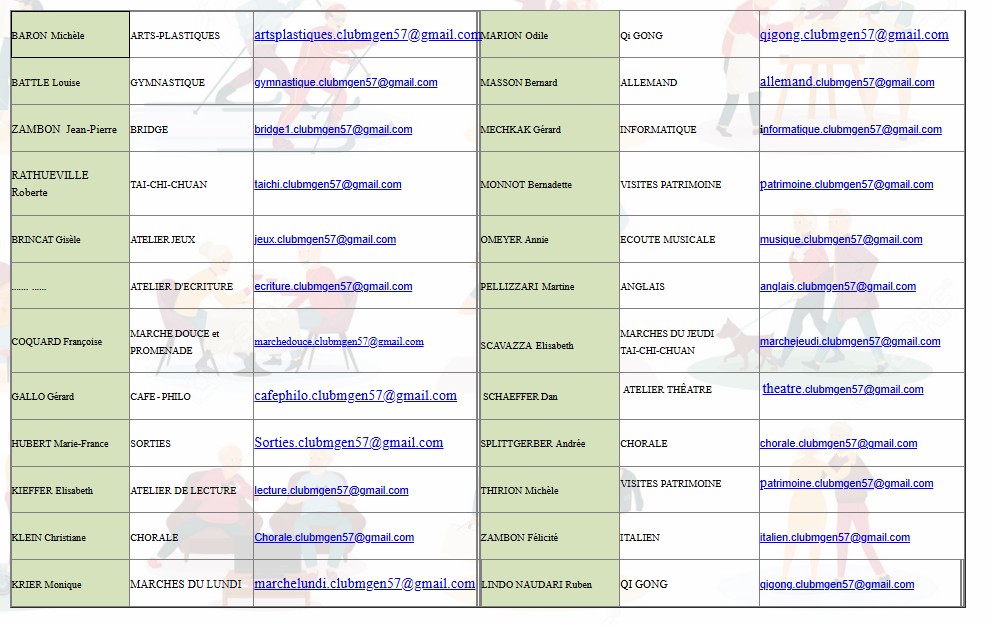Click the informatique.clubmgen57@gmail.com link
This screenshot has height=625, width=992.
[x=850, y=130]
